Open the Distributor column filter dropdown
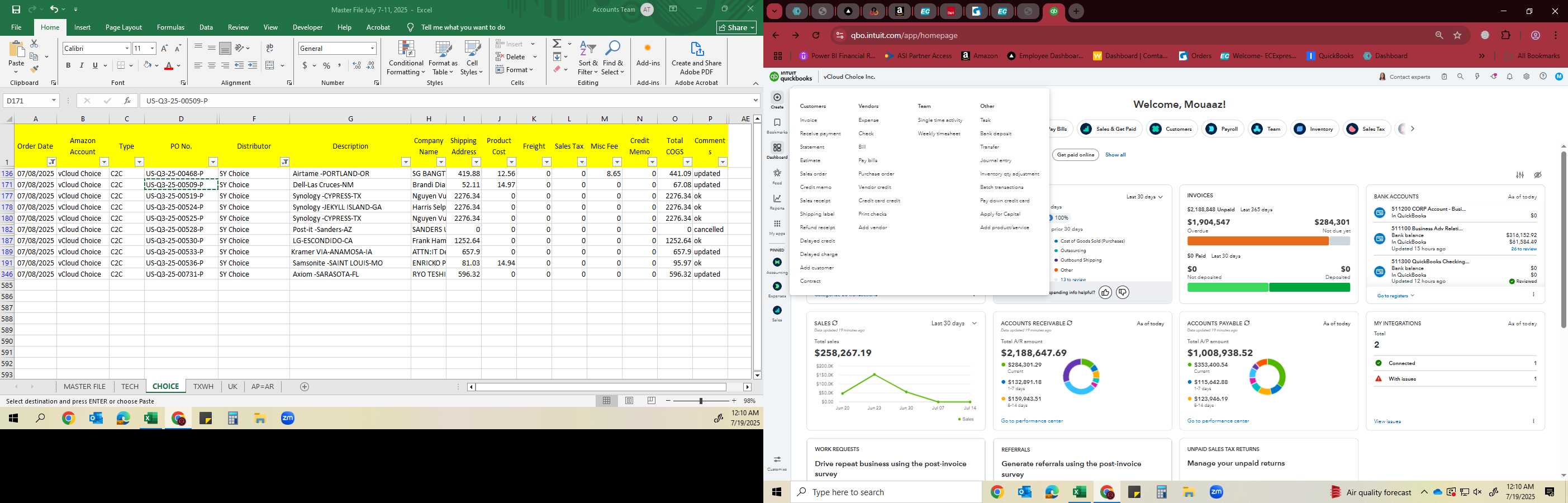 (284, 162)
